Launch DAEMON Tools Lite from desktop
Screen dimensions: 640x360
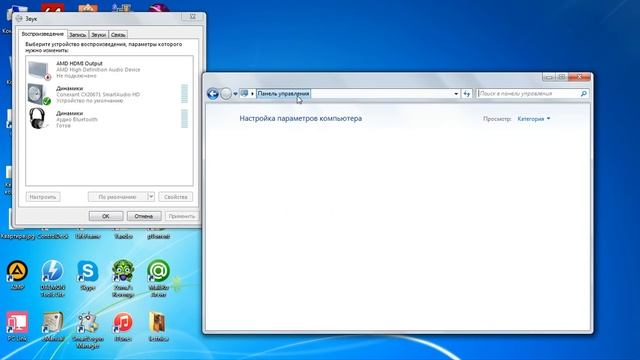pyautogui.click(x=53, y=271)
